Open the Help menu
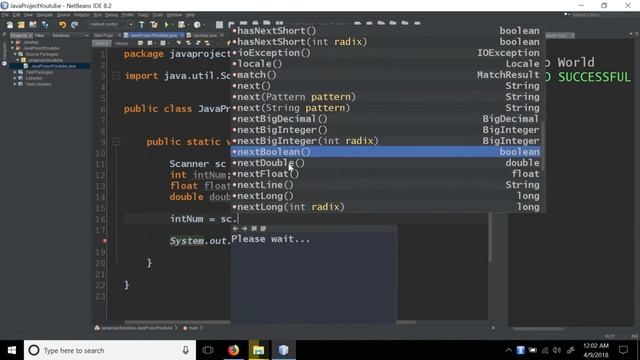The height and width of the screenshot is (360, 640). coord(190,15)
